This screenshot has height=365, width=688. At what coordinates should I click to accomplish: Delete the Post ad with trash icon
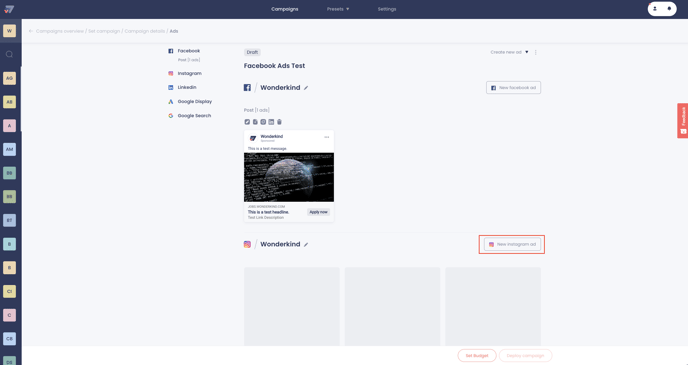[x=279, y=122]
